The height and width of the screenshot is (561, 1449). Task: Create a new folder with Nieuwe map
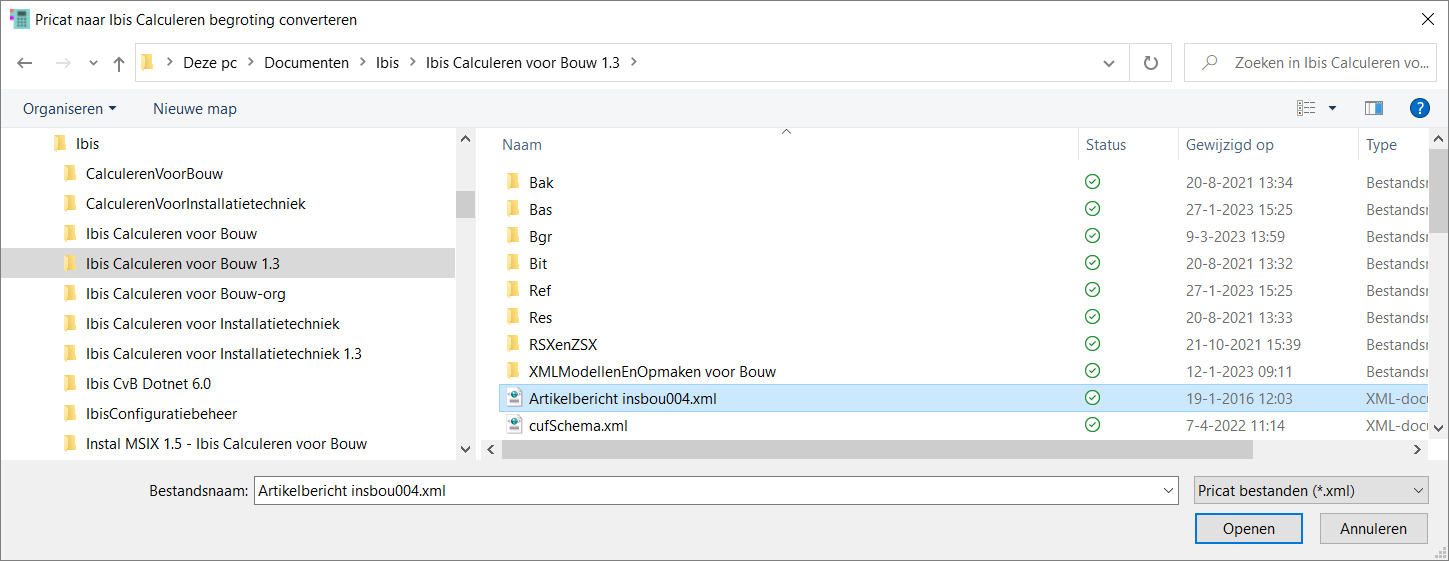tap(195, 108)
